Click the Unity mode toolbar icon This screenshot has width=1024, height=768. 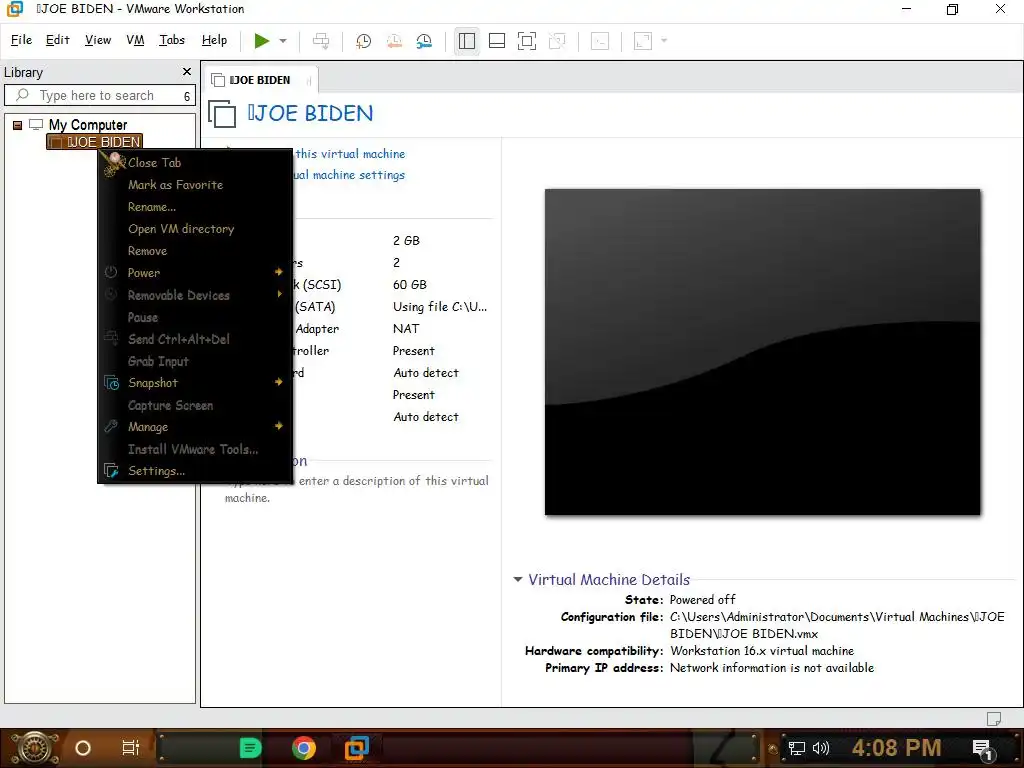point(557,41)
